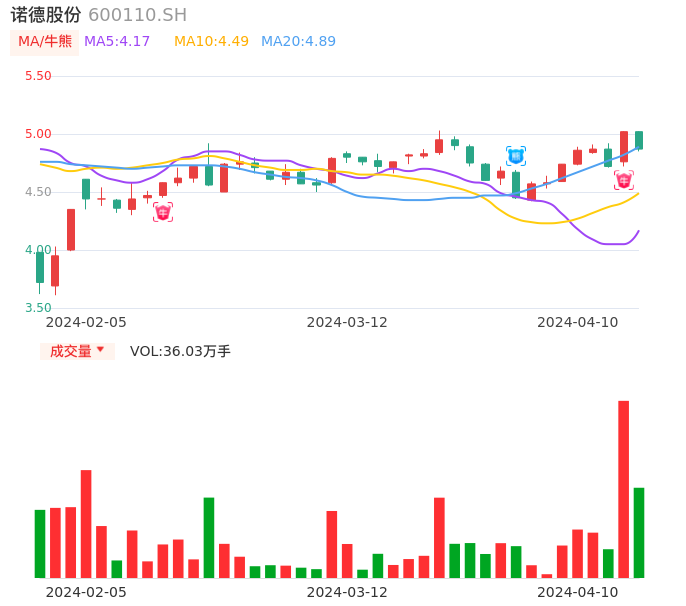
Task: Click the red triangle arrow beside 成交量
Action: (x=100, y=350)
